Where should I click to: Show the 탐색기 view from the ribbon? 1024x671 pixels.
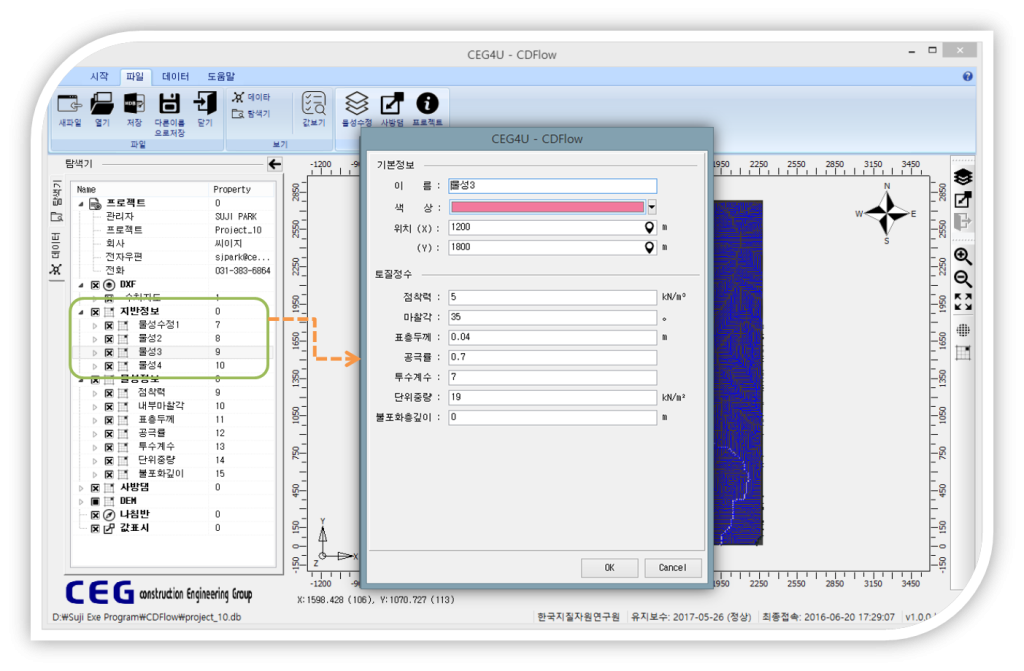tap(251, 114)
